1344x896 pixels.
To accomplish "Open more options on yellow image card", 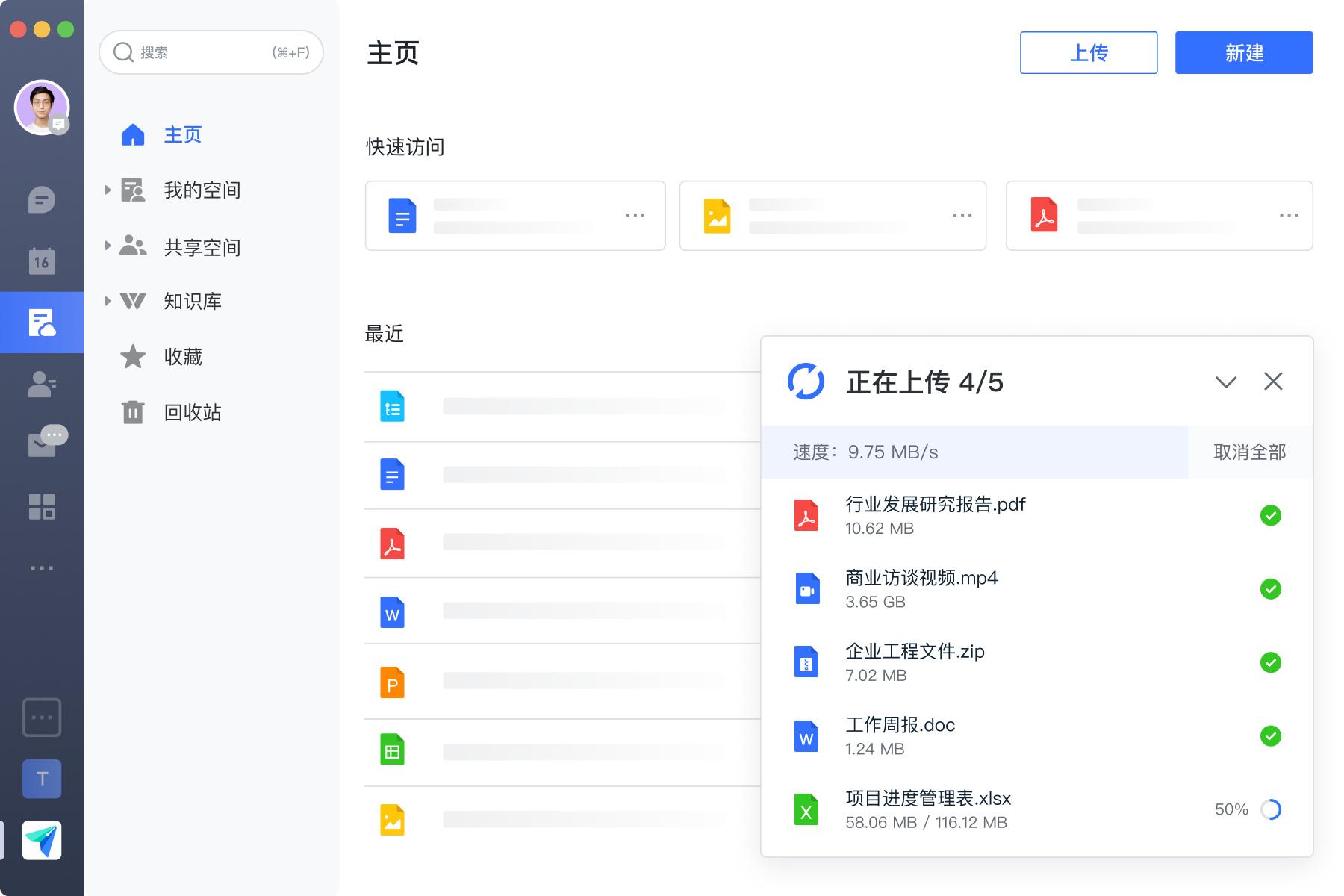I will pos(962,215).
